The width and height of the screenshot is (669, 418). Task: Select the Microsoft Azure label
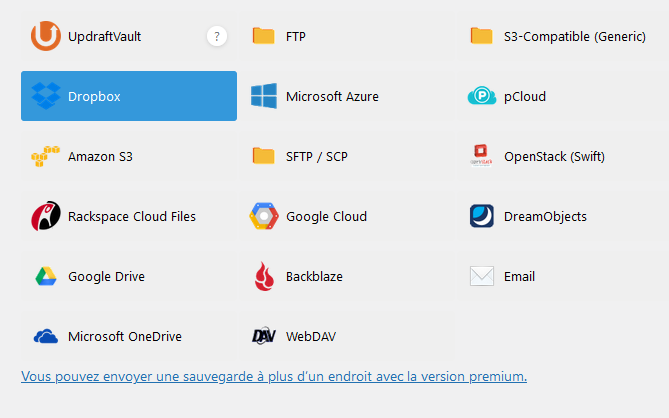(332, 96)
